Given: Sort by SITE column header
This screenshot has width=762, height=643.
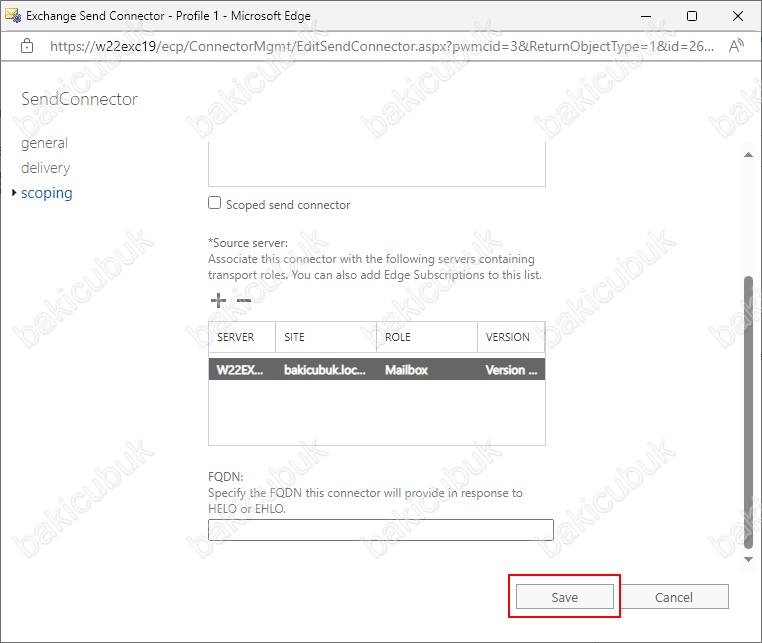Looking at the screenshot, I should (326, 337).
